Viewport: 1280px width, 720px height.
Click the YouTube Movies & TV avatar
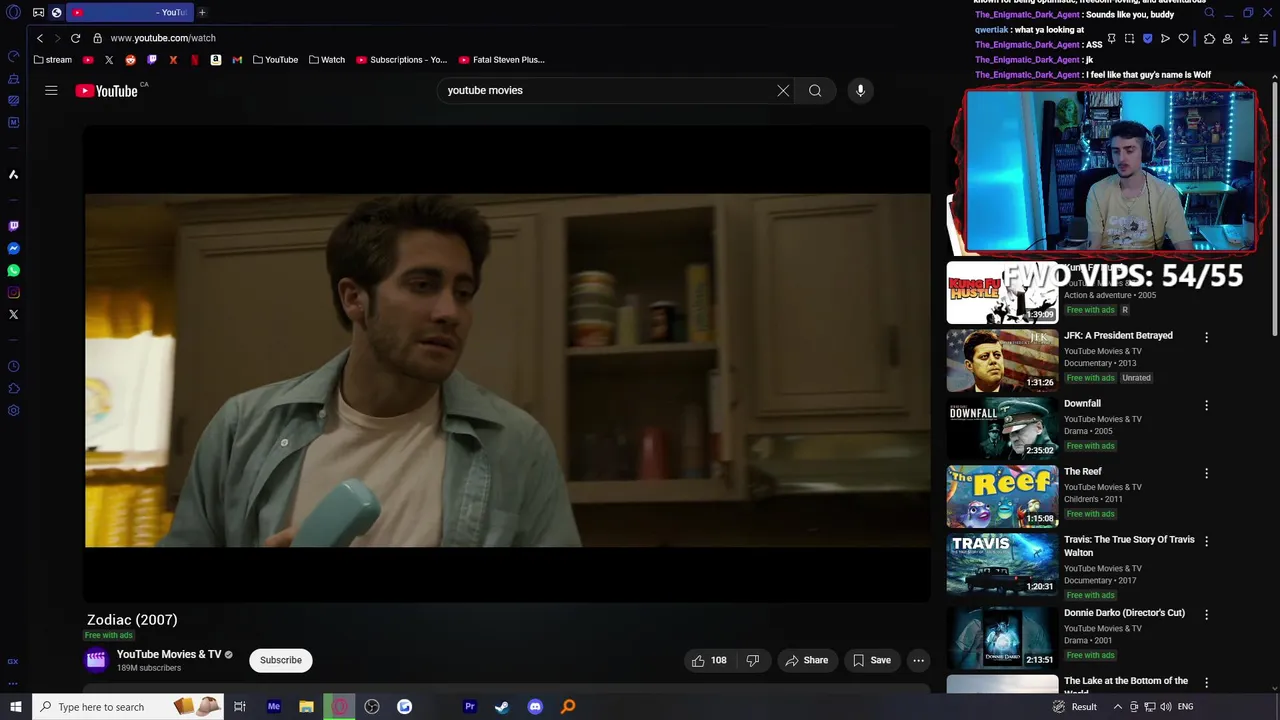pos(96,659)
